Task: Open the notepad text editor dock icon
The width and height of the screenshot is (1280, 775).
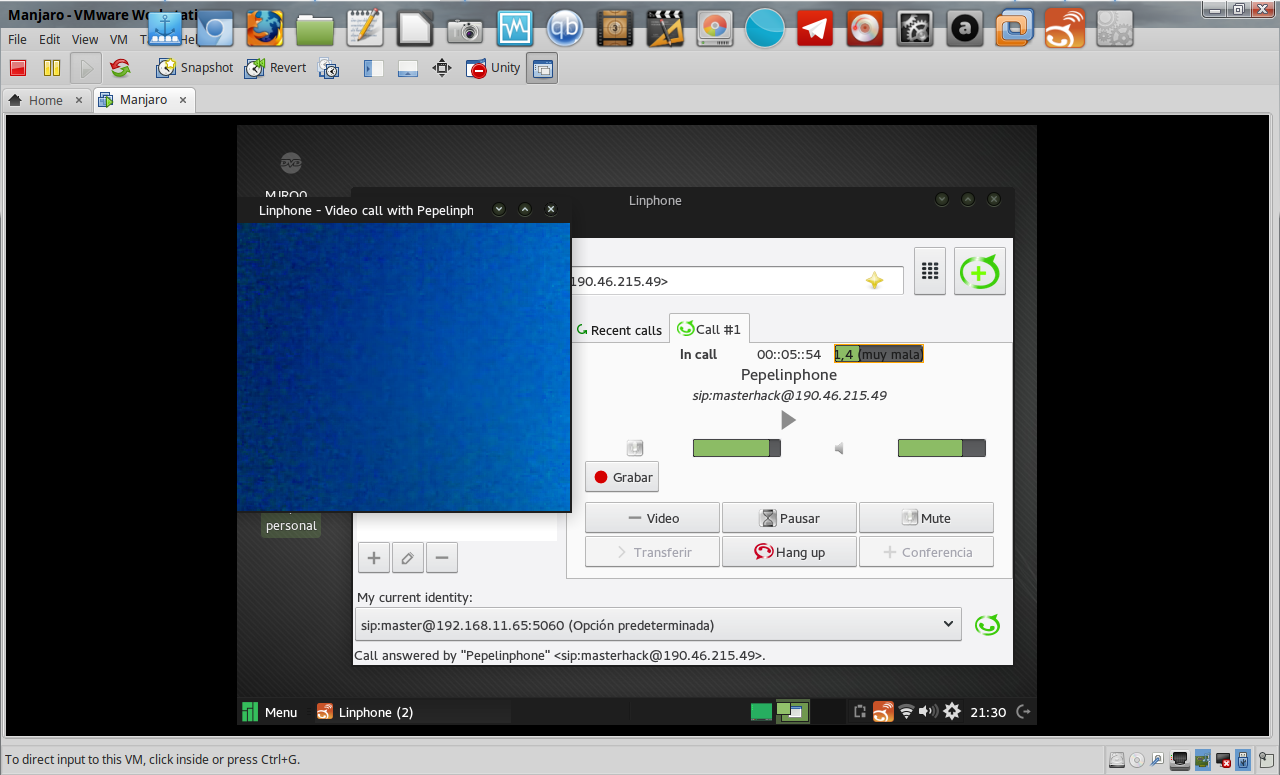Action: click(365, 28)
